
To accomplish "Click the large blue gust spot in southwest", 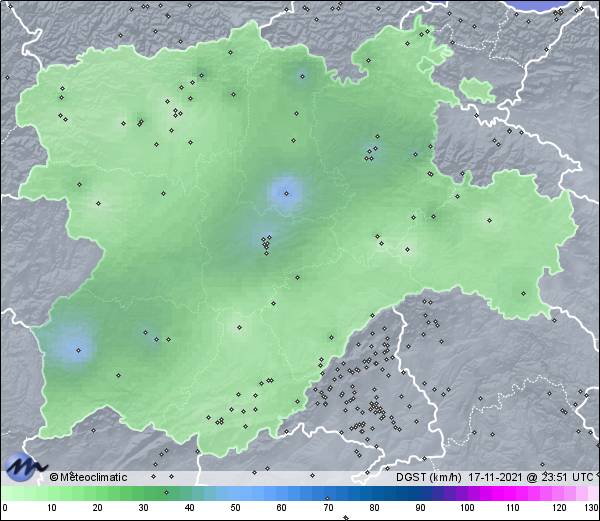I will point(72,347).
